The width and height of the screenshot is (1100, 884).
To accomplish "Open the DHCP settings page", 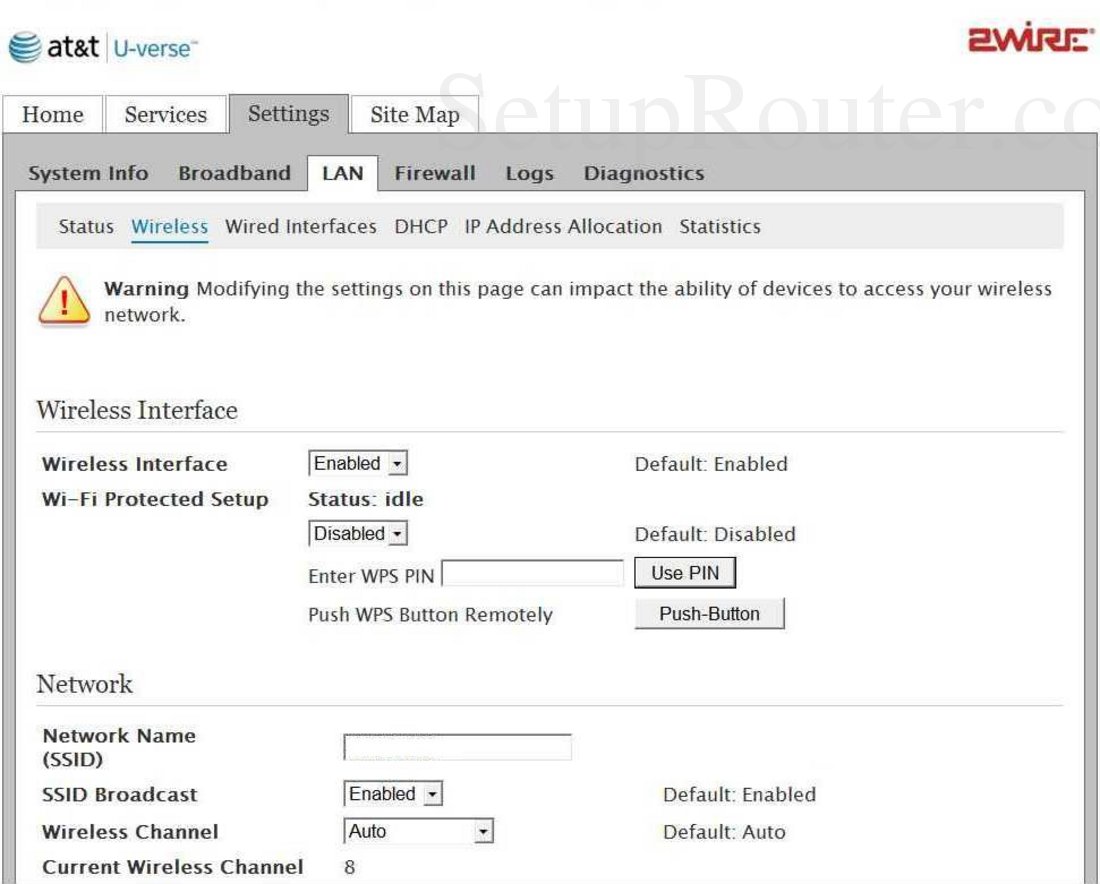I will coord(418,227).
